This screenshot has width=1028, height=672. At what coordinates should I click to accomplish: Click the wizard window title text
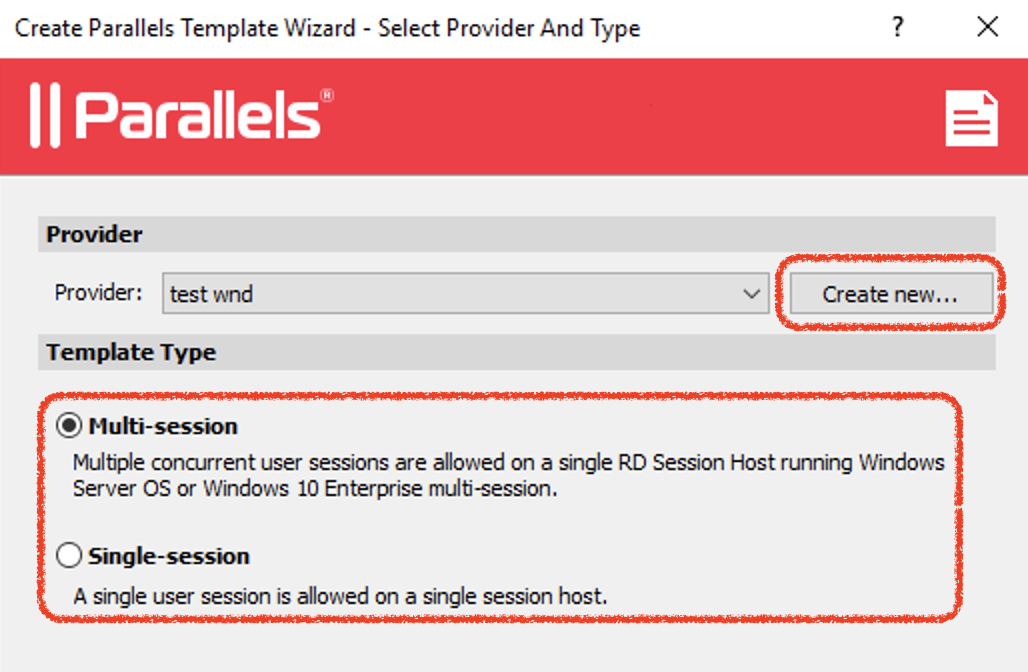coord(327,27)
